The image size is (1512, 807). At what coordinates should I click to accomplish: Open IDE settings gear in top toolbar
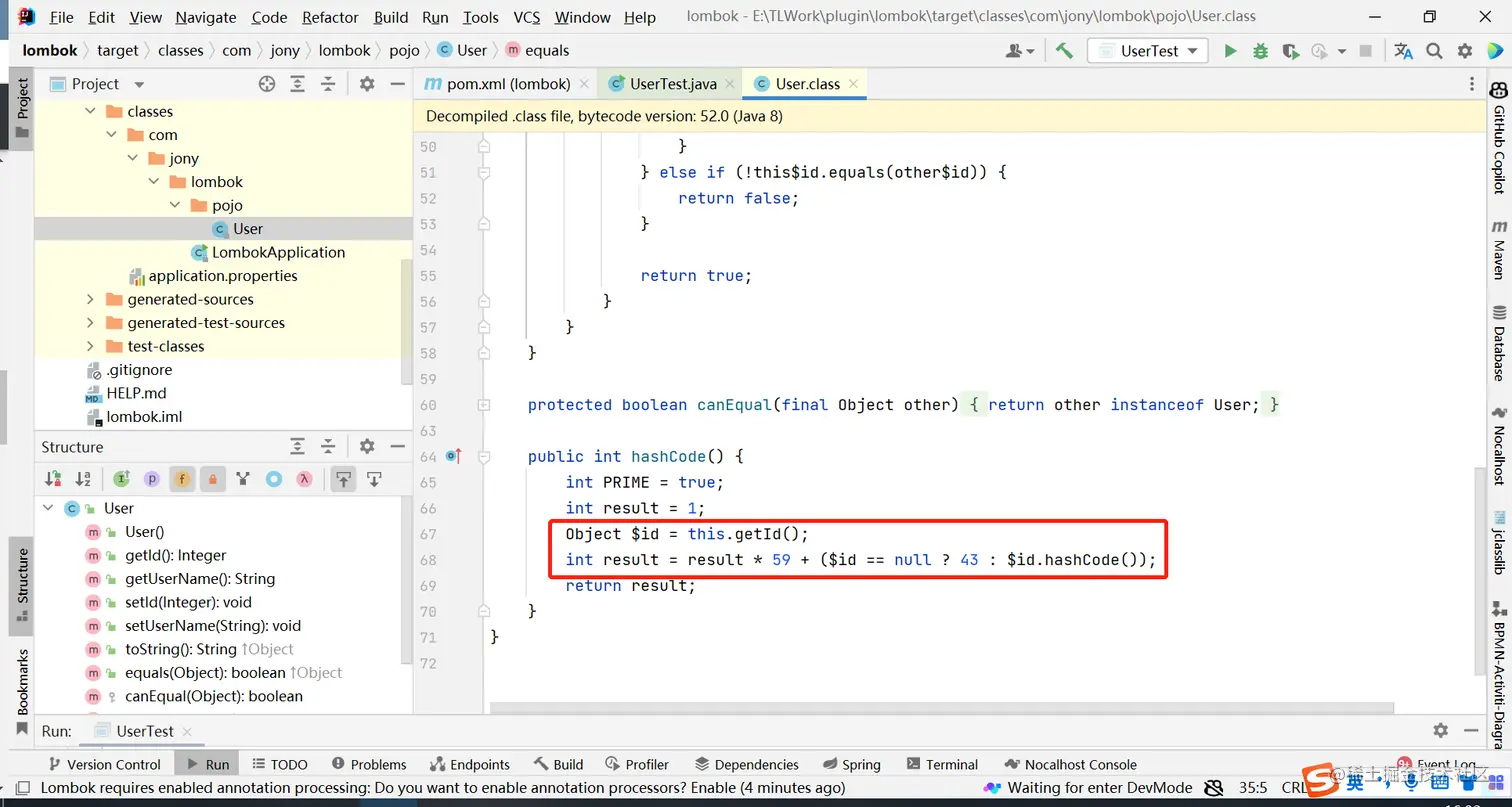[x=1465, y=51]
